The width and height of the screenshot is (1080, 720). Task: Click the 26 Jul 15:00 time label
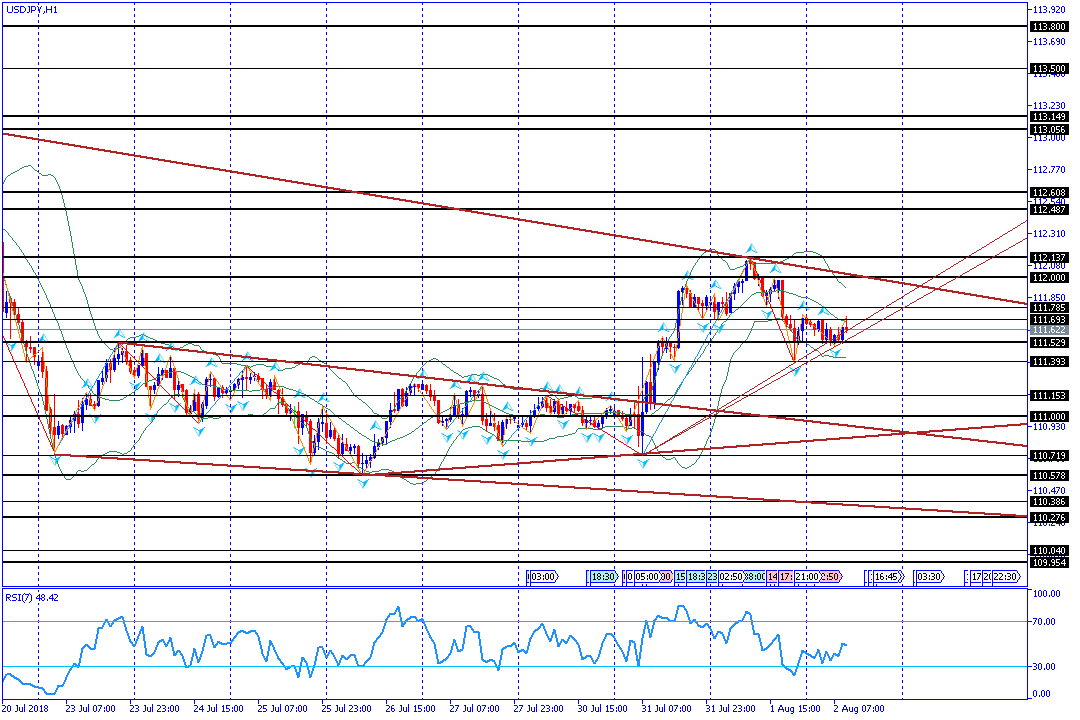pyautogui.click(x=411, y=708)
